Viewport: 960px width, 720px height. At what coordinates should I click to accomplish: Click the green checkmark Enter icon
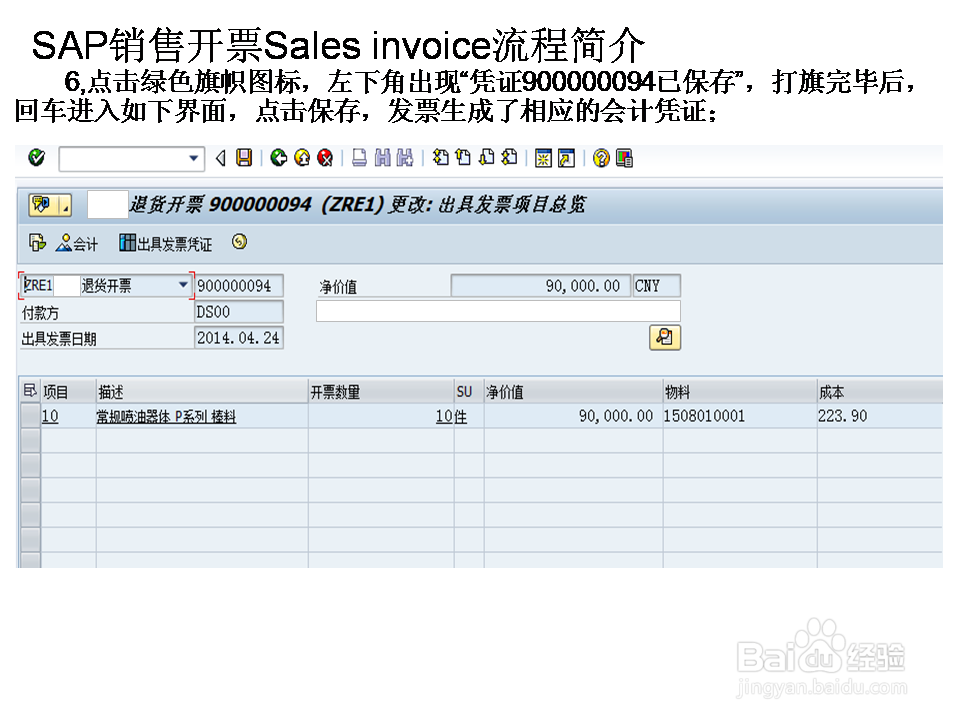coord(36,158)
